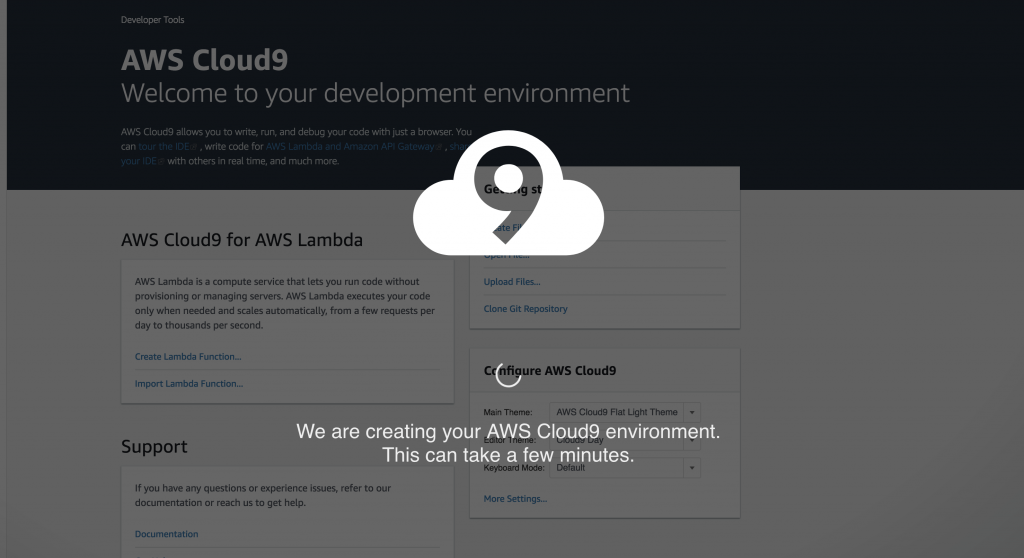
Task: Expand the Keyboard Mode dropdown
Action: point(625,468)
